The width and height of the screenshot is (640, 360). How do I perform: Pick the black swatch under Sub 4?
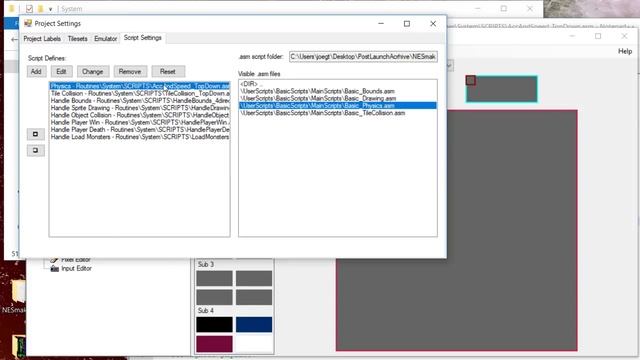pos(214,324)
